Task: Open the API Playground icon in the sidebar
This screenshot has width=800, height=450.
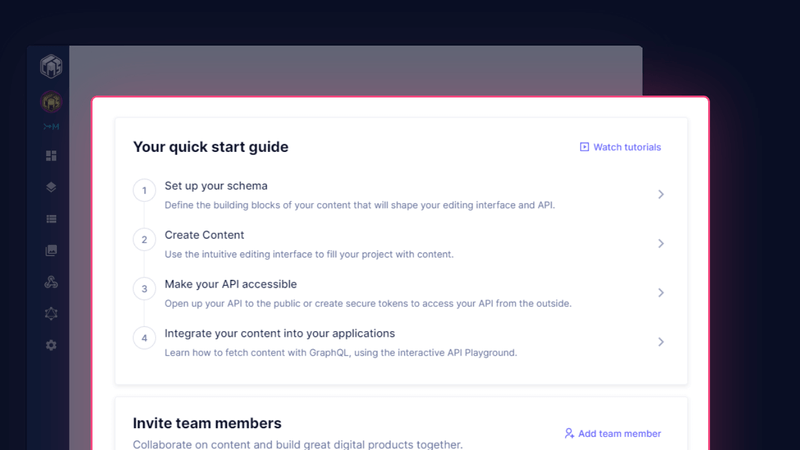Action: coord(51,313)
